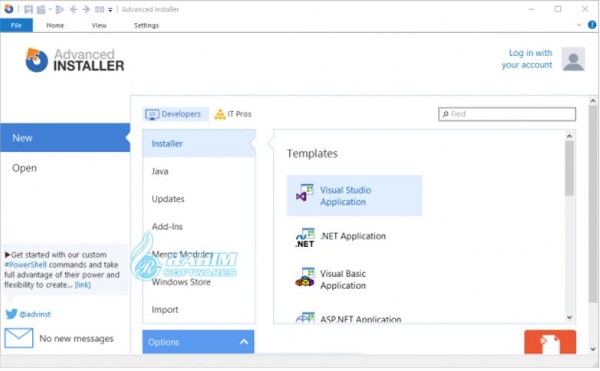This screenshot has height=371, width=600.
Task: Open the File menu tab
Action: tap(16, 25)
